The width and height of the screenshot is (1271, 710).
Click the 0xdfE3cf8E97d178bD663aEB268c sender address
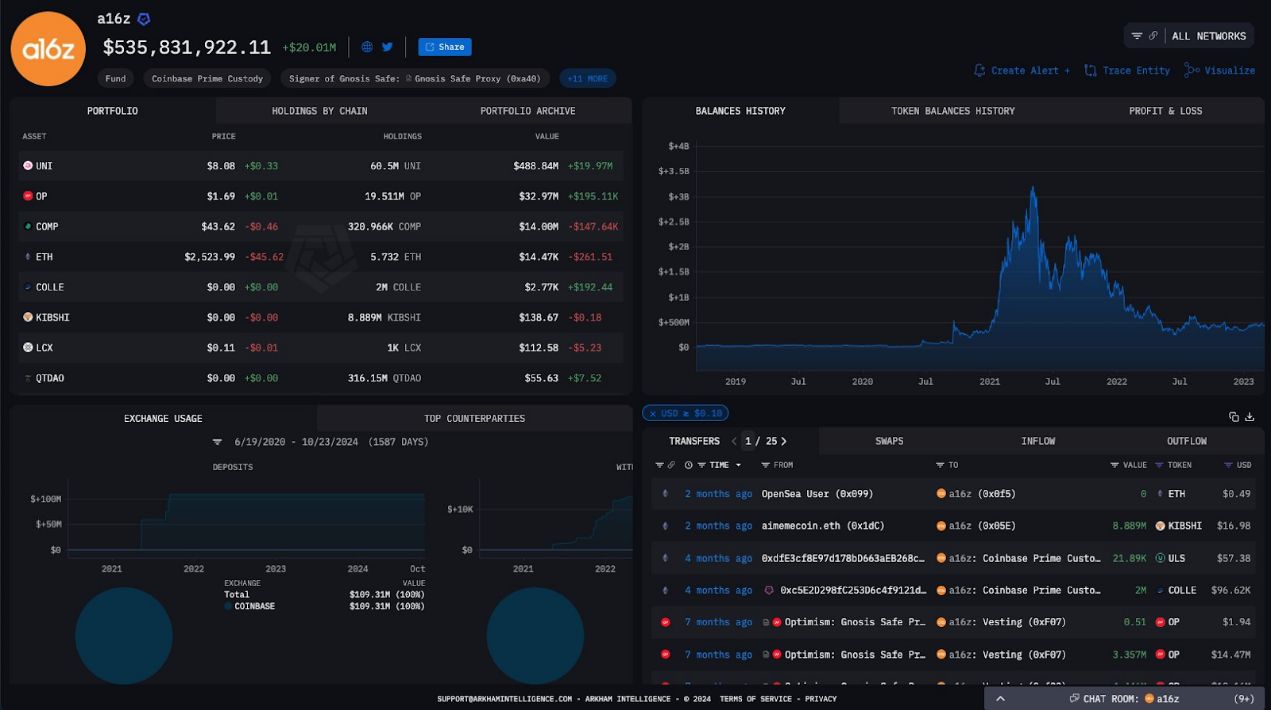coord(843,558)
